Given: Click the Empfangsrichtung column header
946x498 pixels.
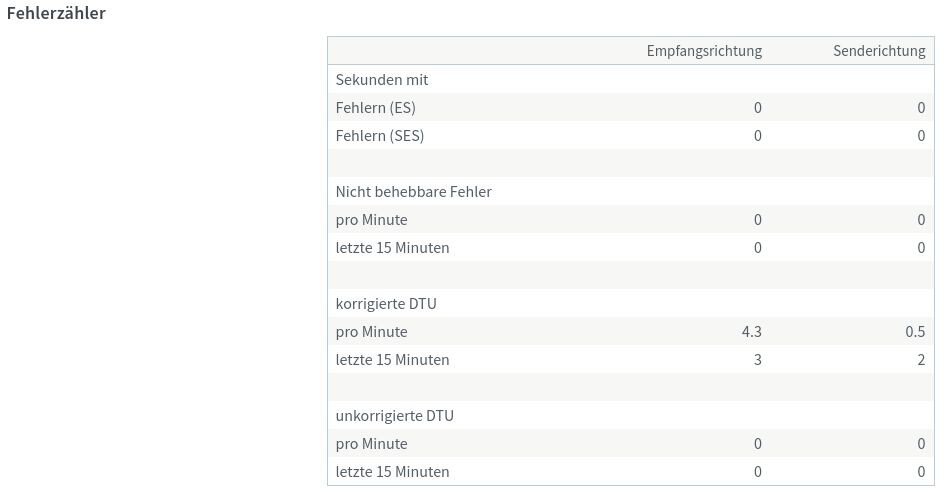Looking at the screenshot, I should pos(704,51).
